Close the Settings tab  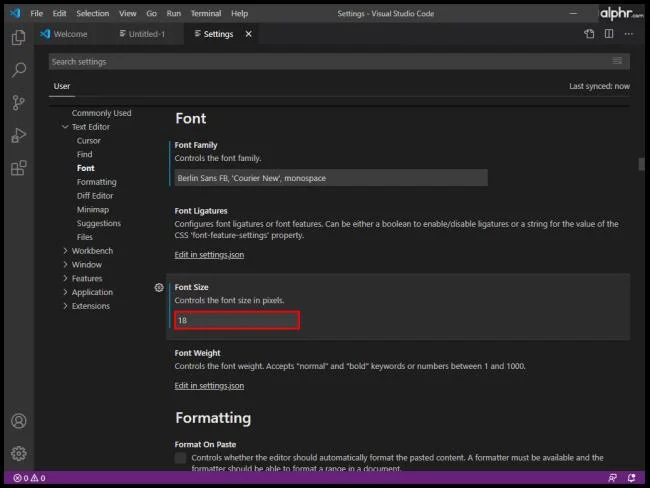tap(248, 34)
